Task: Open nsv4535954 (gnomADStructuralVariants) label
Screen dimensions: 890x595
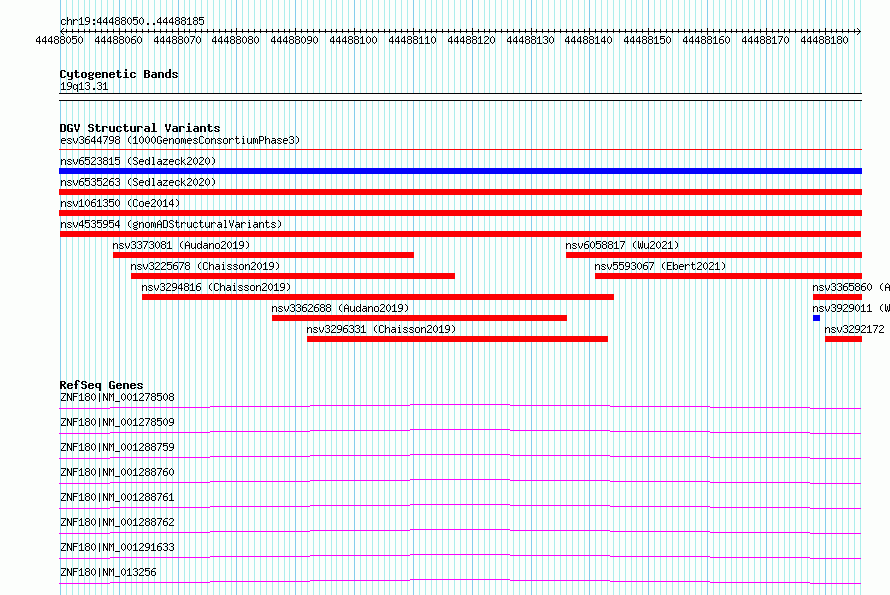Action: pos(171,224)
